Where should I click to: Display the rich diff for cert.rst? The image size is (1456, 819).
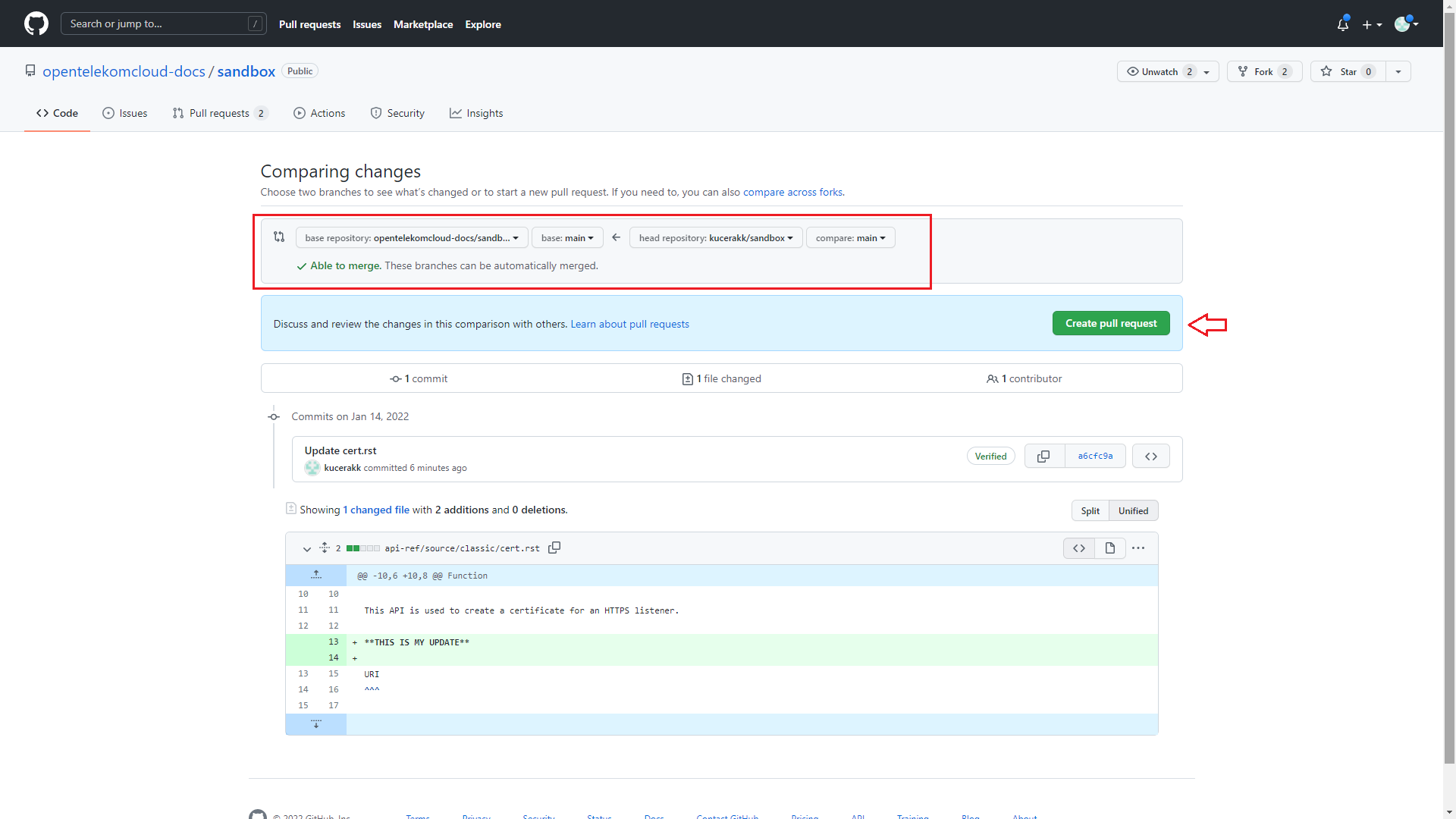click(x=1110, y=548)
